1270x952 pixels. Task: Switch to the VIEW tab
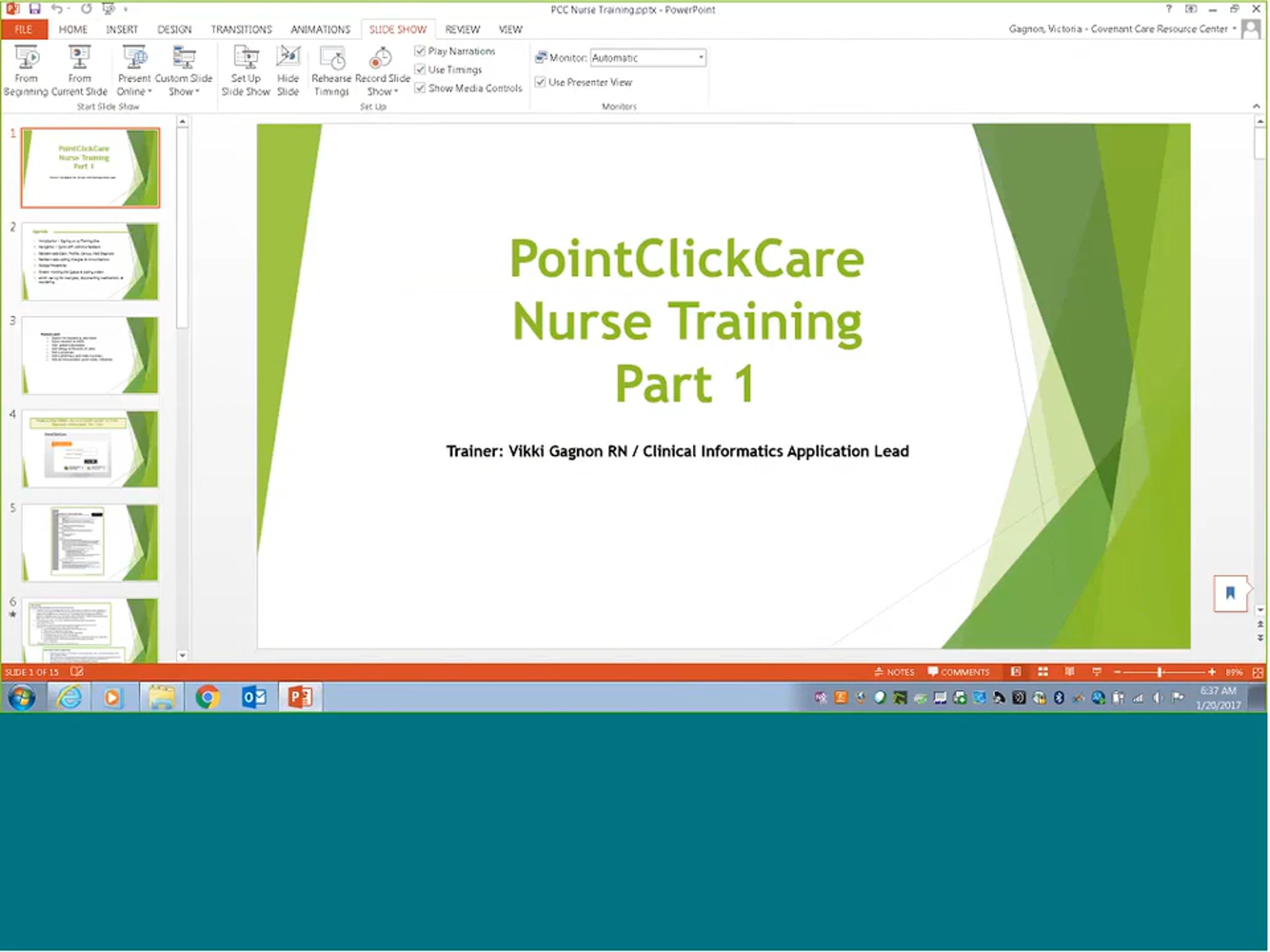(x=511, y=29)
